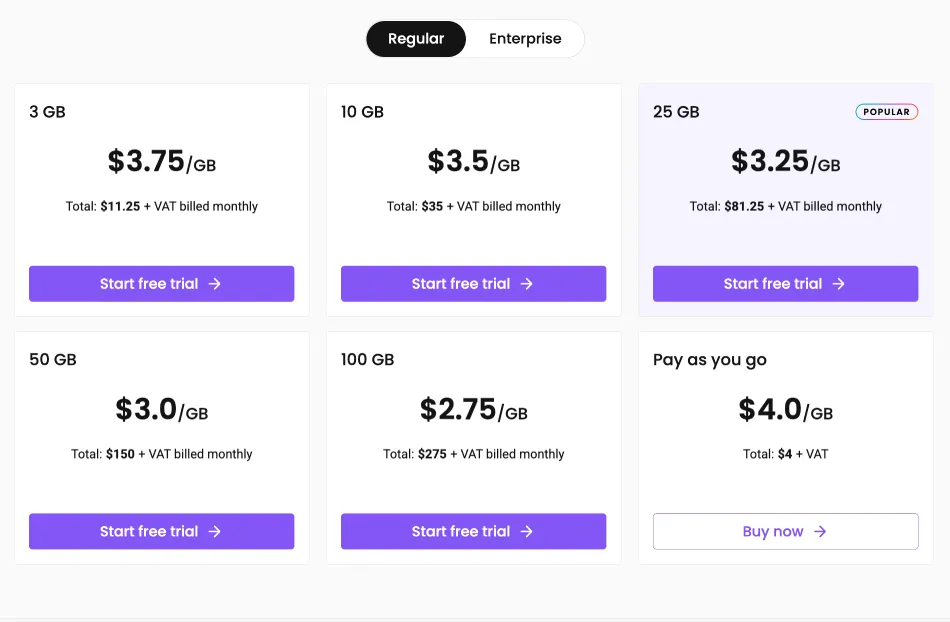Switch to the Regular pricing tab
Viewport: 950px width, 622px height.
pyautogui.click(x=416, y=39)
